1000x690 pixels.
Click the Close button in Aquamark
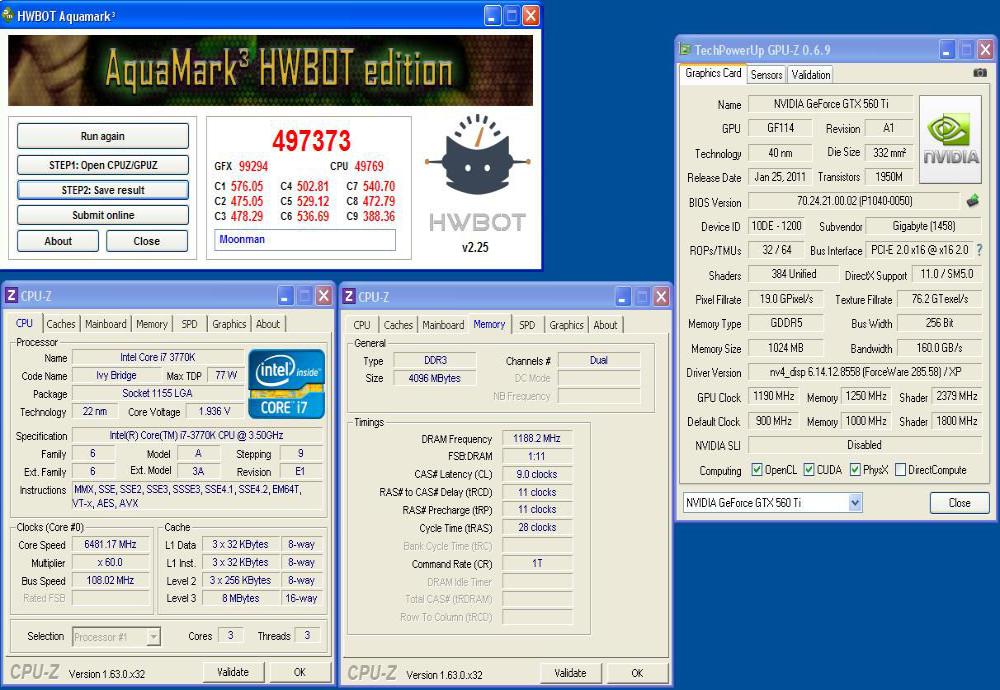(147, 241)
